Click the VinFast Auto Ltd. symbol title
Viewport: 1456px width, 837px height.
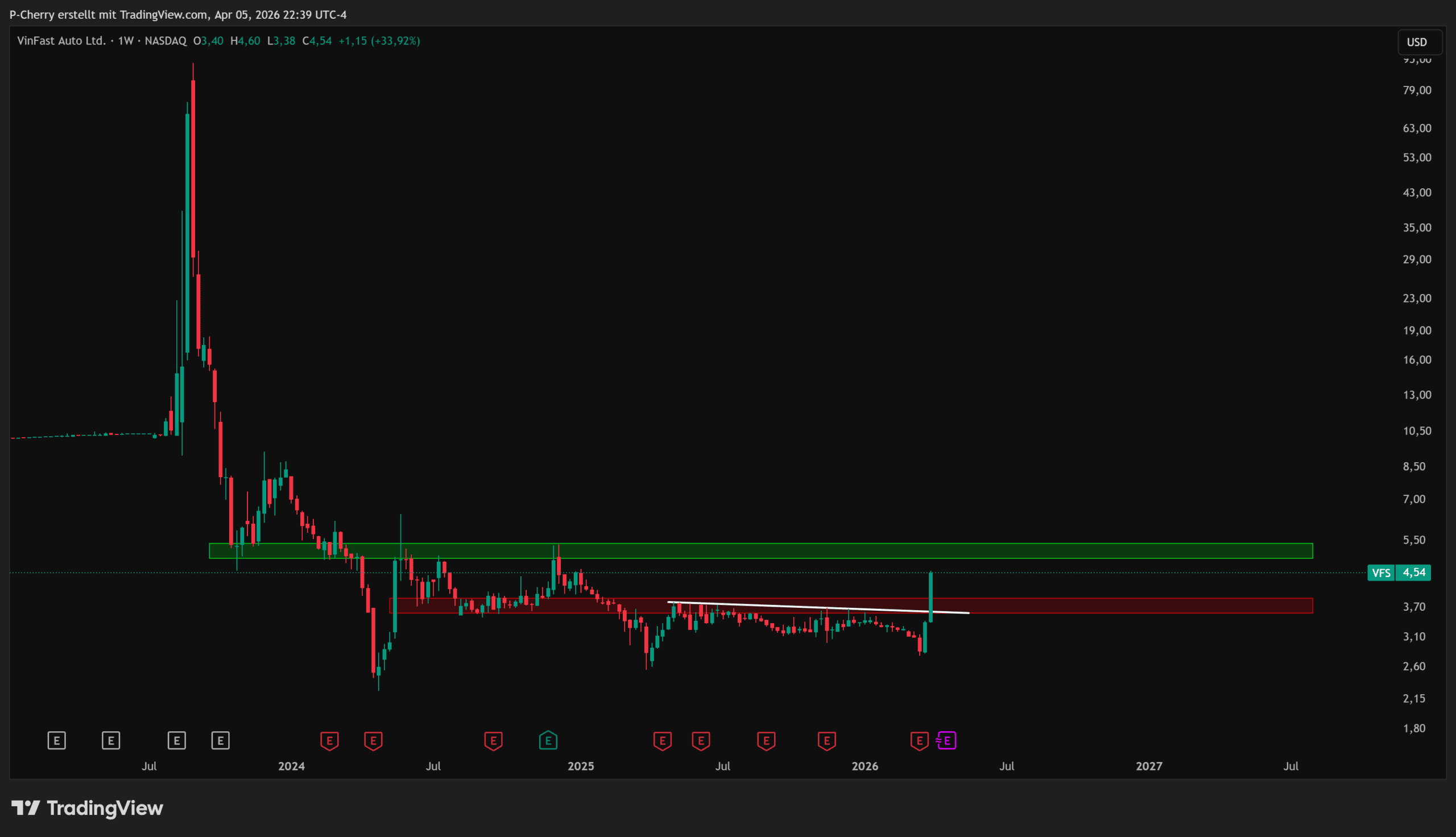[x=61, y=41]
